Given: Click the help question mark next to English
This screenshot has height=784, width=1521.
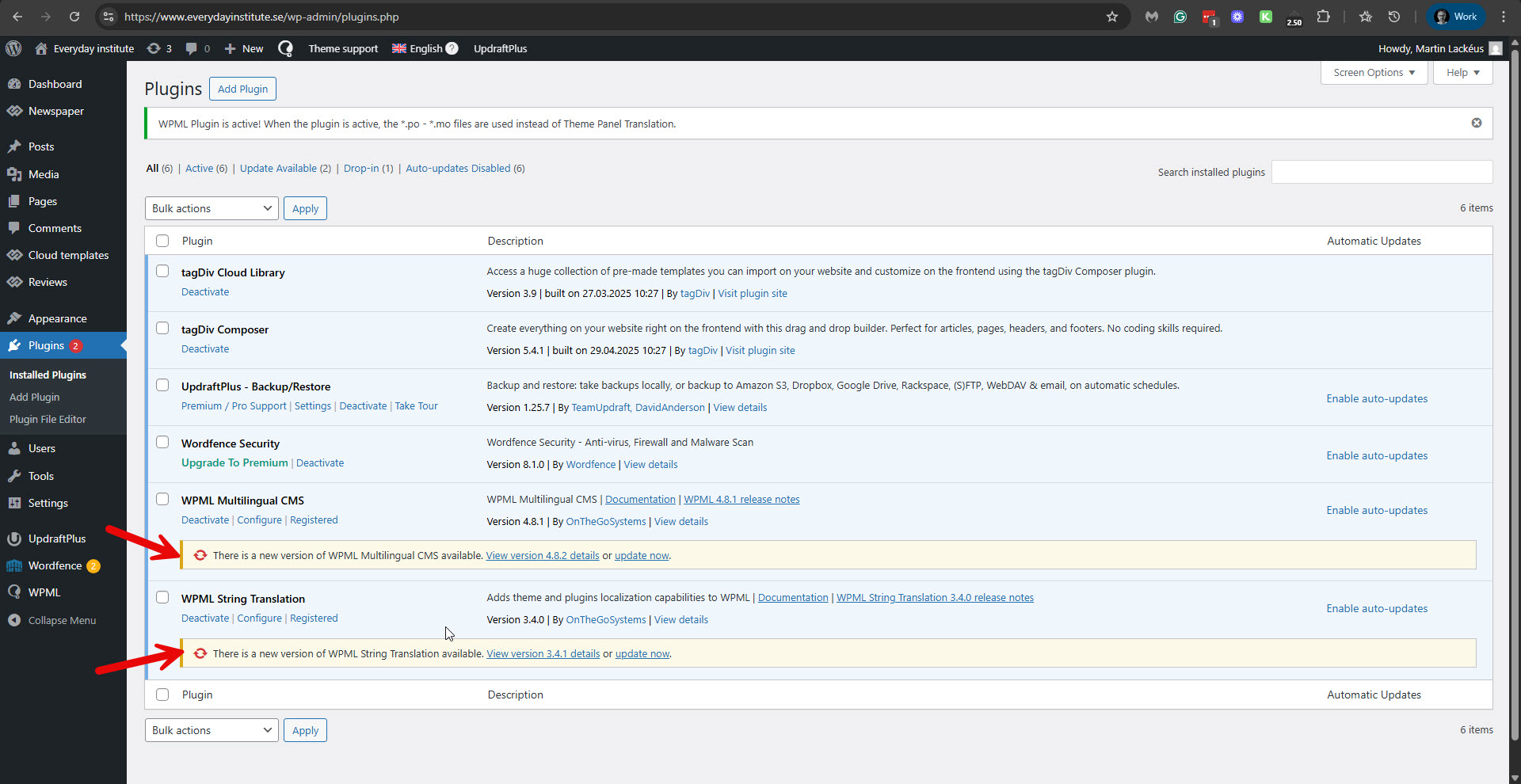Looking at the screenshot, I should [x=452, y=48].
